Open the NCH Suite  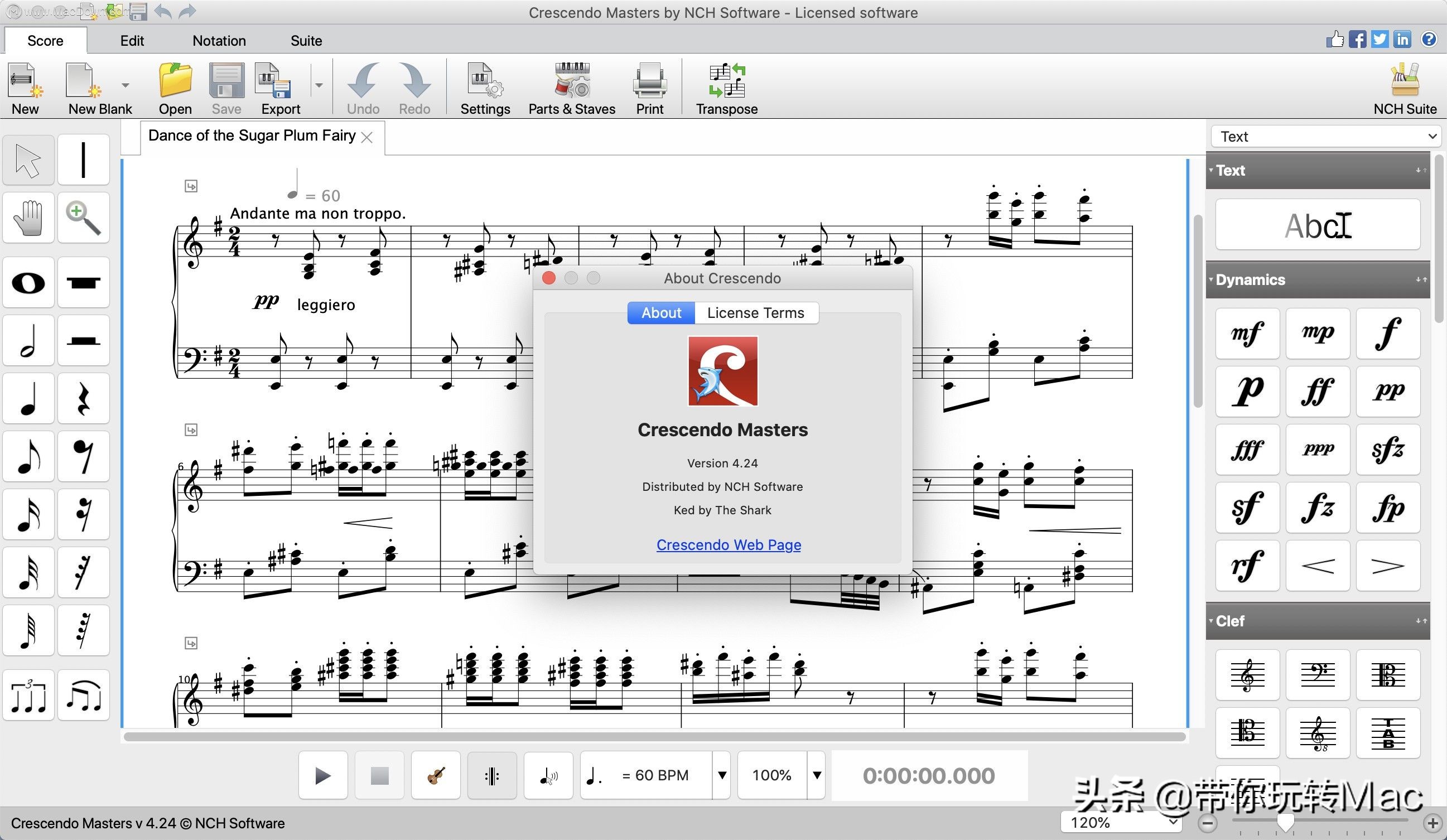point(1405,89)
